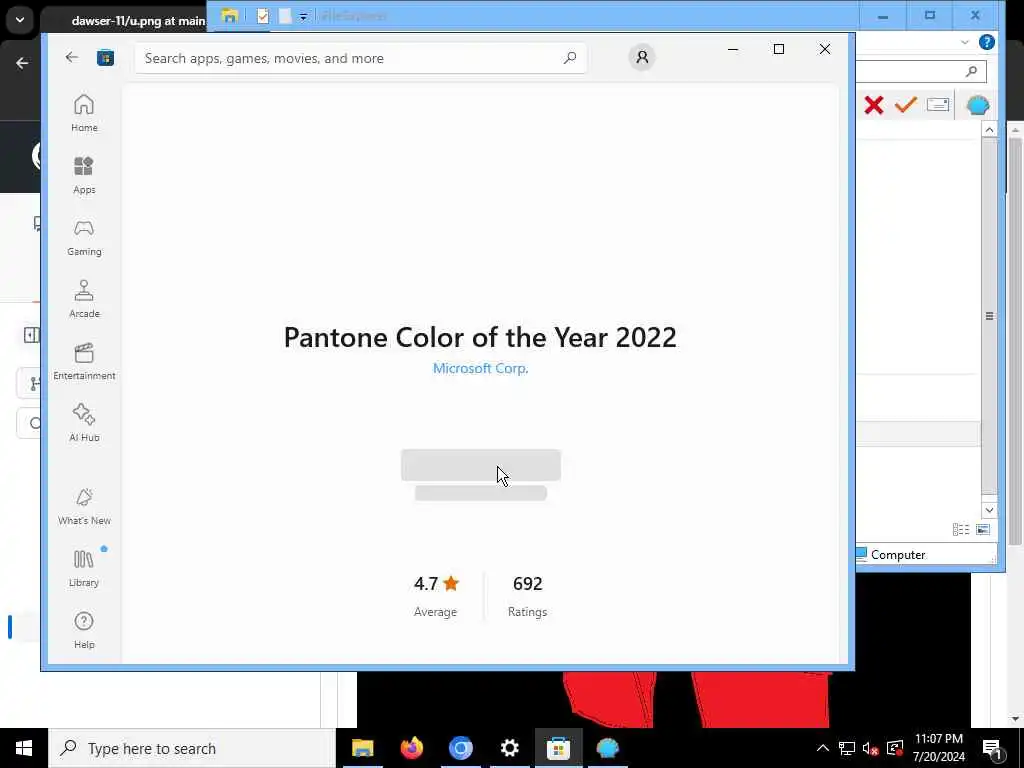Open the Microsoft Corp. publisher link
The image size is (1024, 768).
(481, 368)
